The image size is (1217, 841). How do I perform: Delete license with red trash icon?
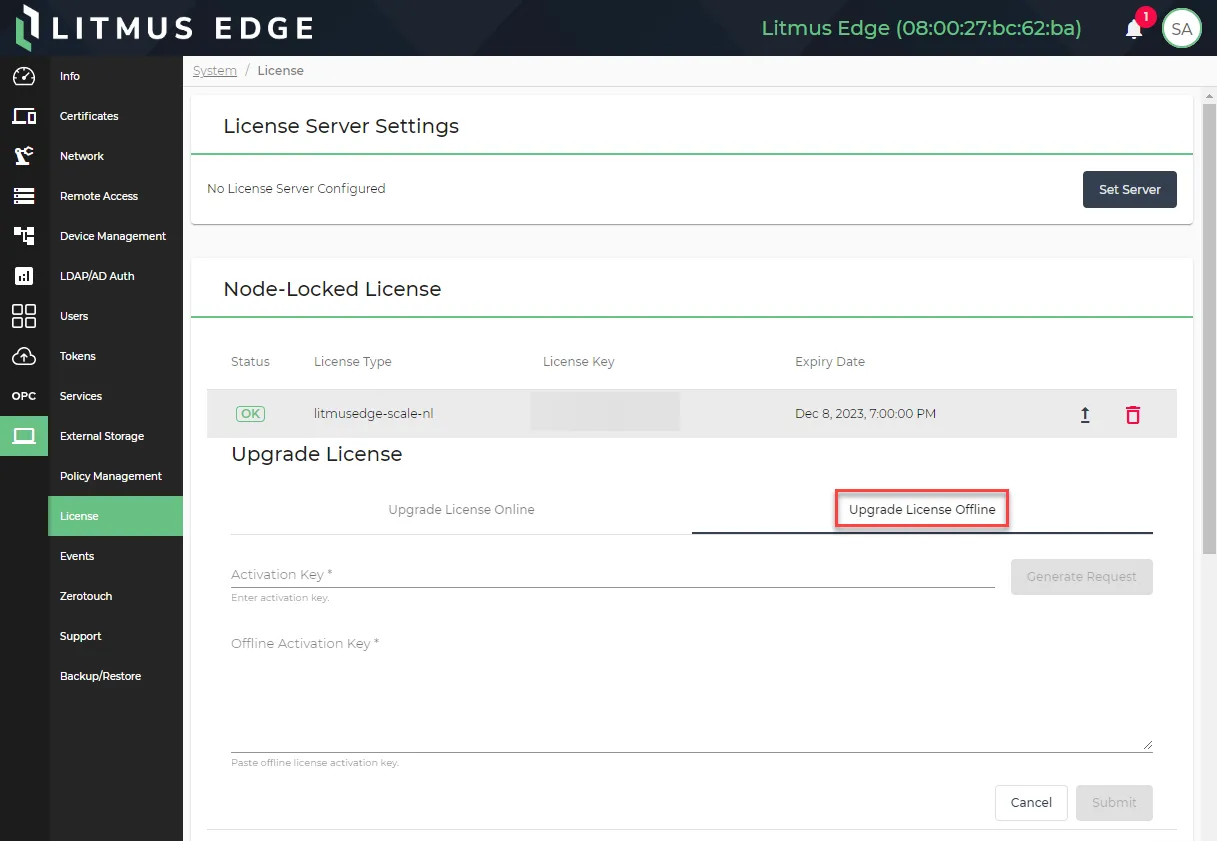(x=1133, y=414)
